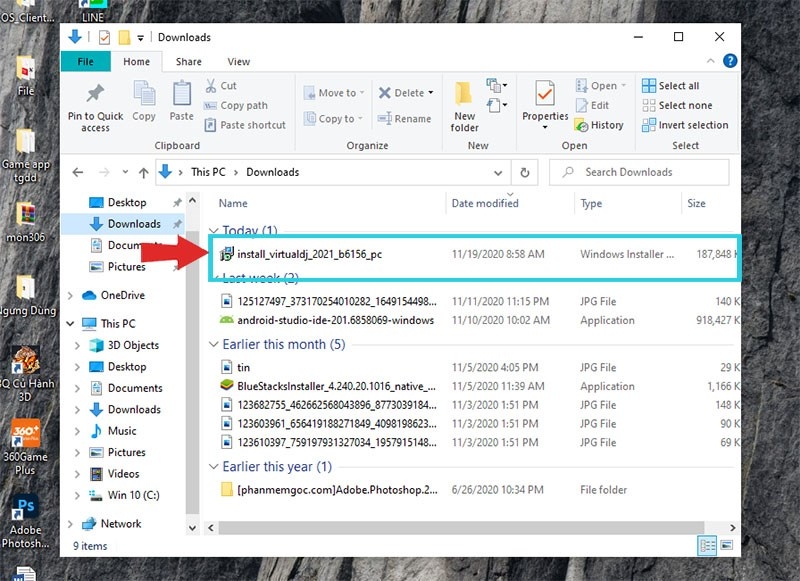Click the horizontal scrollbar of file list
The height and width of the screenshot is (581, 800).
461,528
